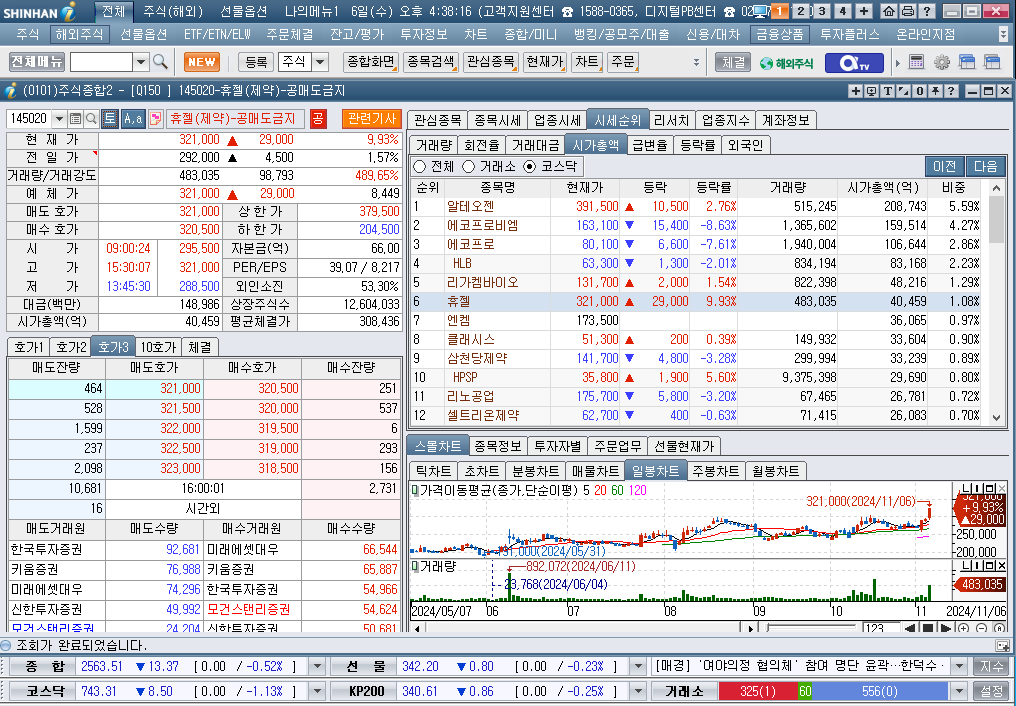The height and width of the screenshot is (706, 1016).
Task: Click the printer icon in the title bar
Action: [908, 11]
